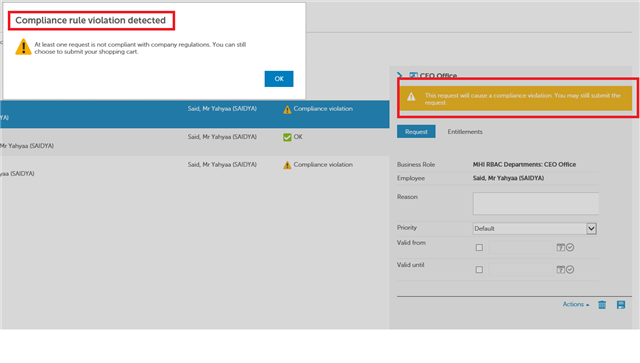
Task: Enable the Valid until checkbox
Action: coord(479,269)
